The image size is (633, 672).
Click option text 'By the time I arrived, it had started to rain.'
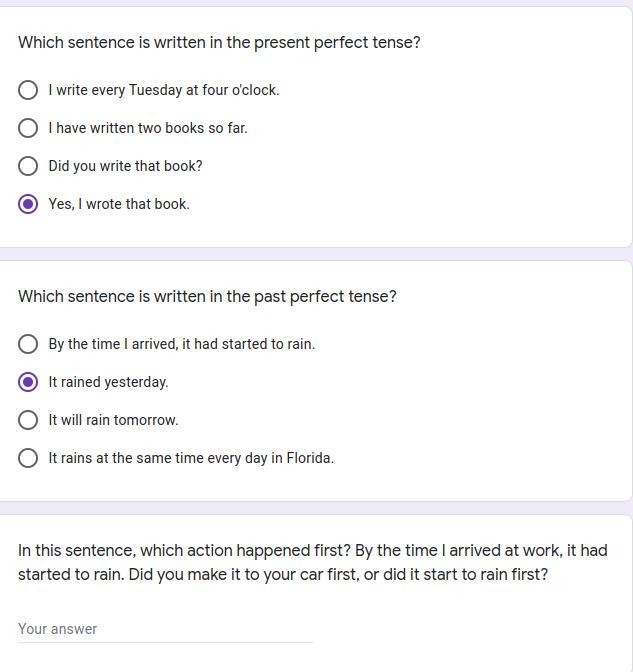[x=182, y=344]
